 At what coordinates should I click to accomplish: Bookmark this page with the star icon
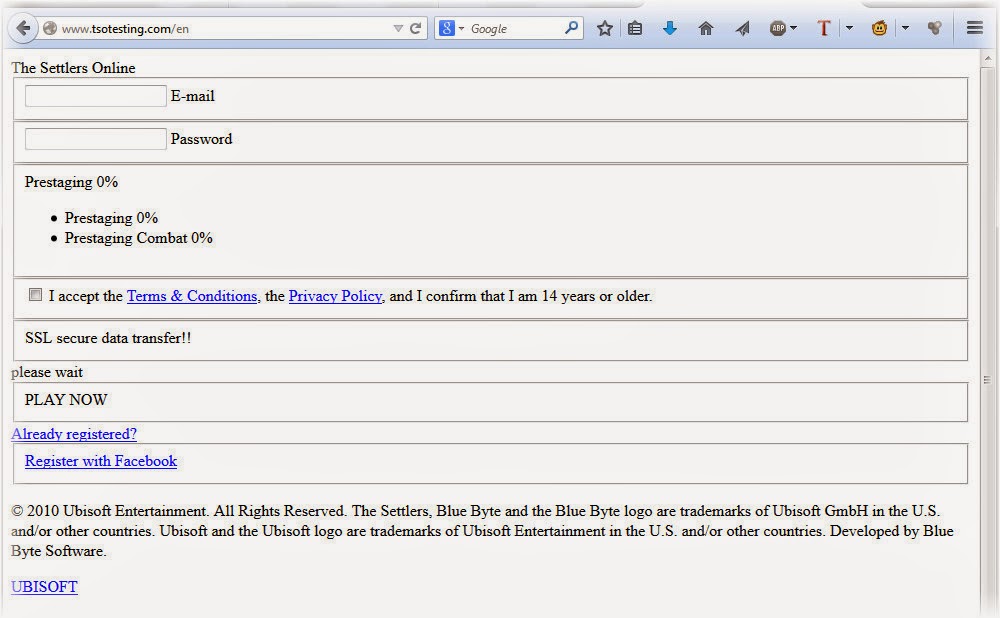pyautogui.click(x=605, y=28)
